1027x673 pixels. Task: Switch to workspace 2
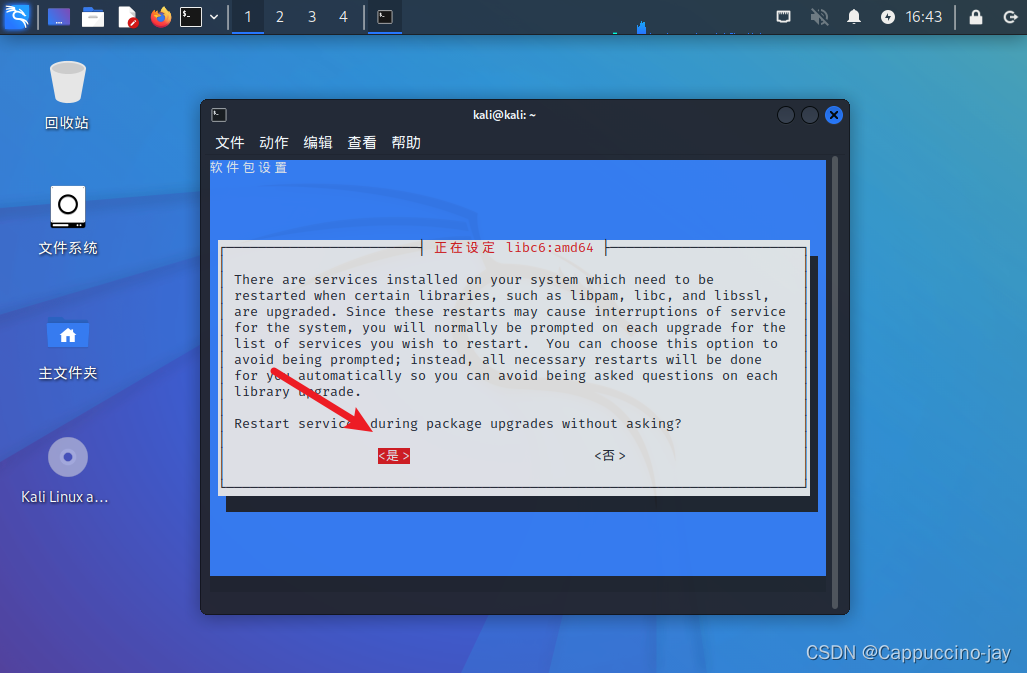tap(280, 17)
